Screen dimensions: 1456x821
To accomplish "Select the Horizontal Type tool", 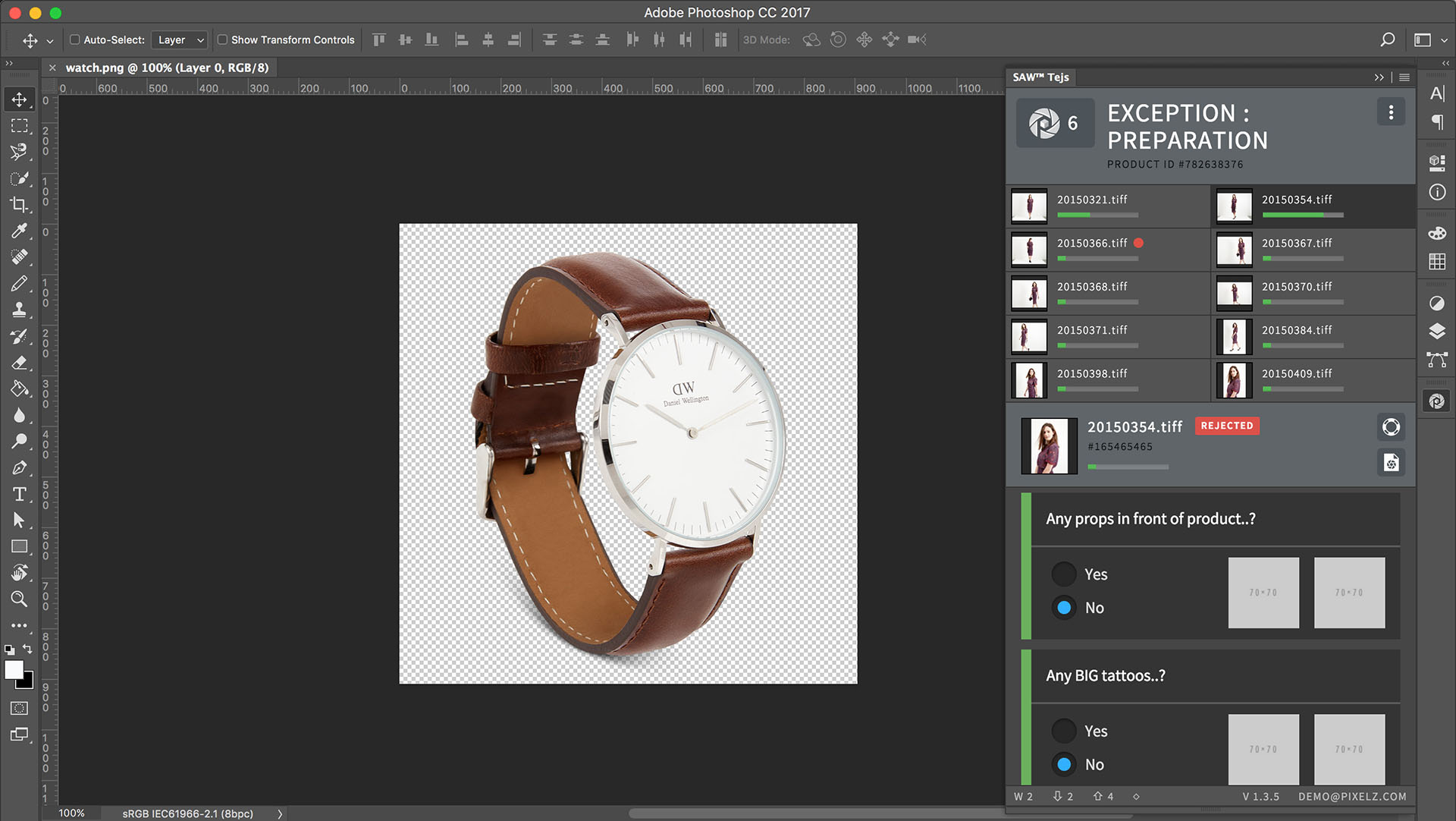I will (x=19, y=495).
